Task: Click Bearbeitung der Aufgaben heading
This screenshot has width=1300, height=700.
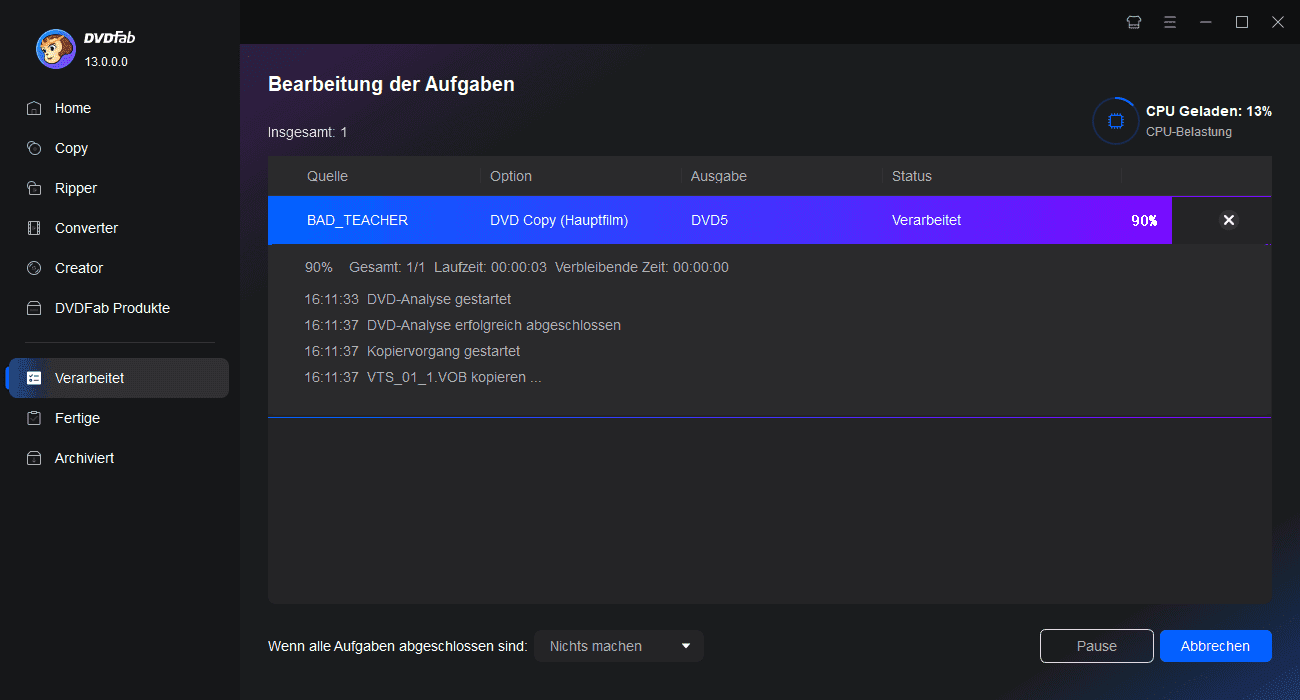Action: tap(391, 84)
